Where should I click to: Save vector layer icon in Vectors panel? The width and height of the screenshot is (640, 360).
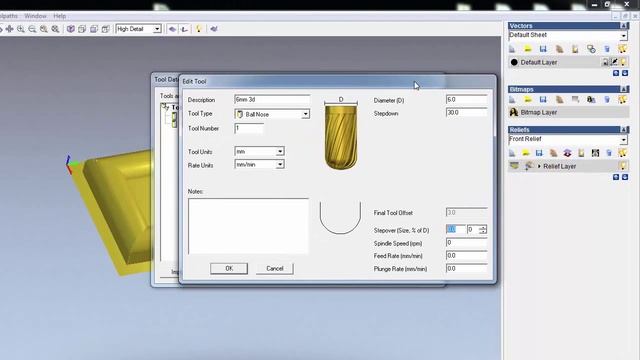543,49
